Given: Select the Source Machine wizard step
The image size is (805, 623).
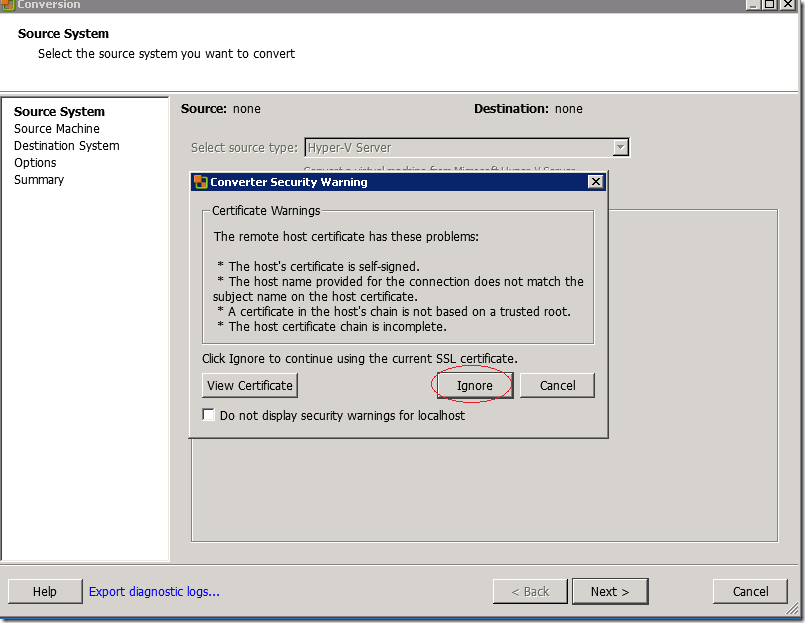Looking at the screenshot, I should (x=57, y=129).
